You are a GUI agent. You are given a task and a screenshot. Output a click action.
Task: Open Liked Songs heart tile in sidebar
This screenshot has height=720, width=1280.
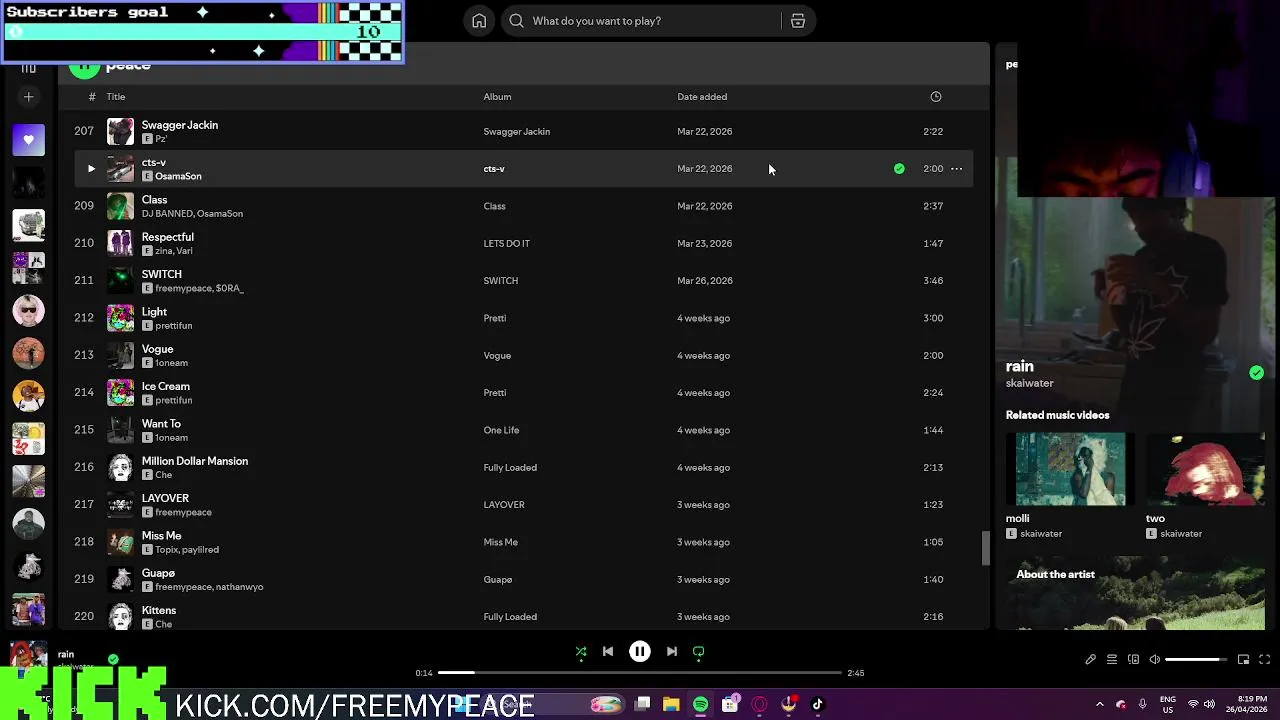[x=29, y=140]
